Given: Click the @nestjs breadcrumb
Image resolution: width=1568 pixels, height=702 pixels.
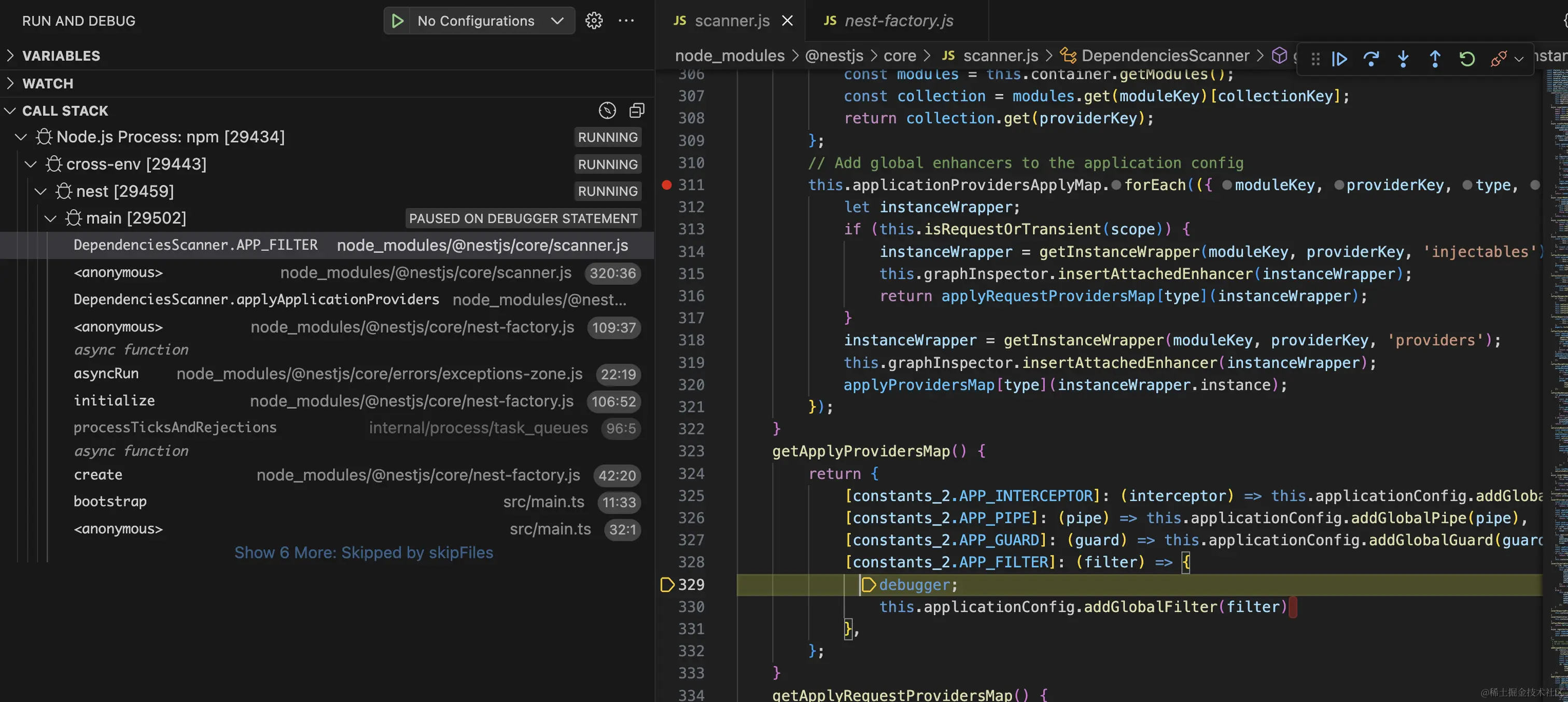Looking at the screenshot, I should [834, 56].
